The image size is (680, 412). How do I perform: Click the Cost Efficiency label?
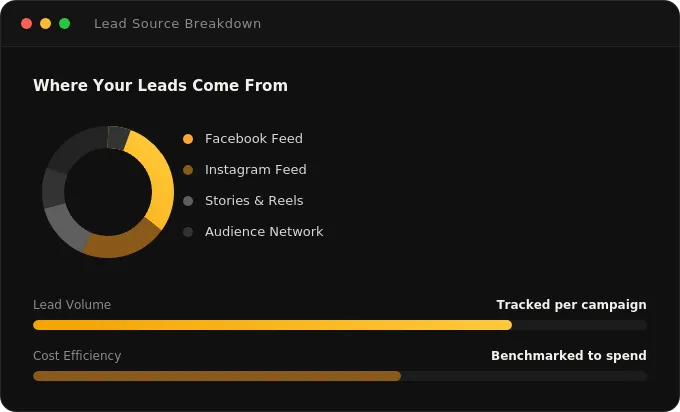tap(77, 356)
